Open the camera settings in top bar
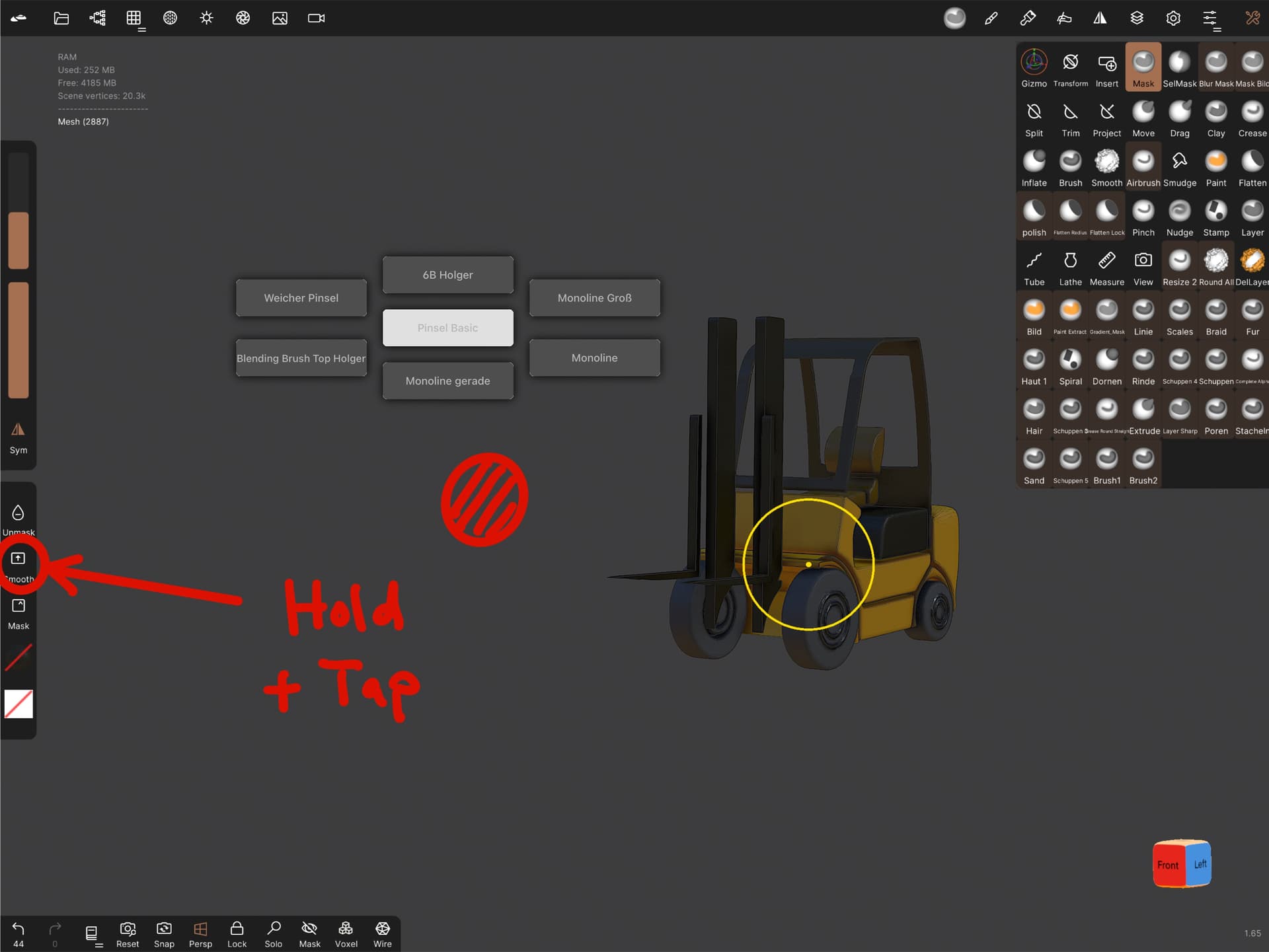The height and width of the screenshot is (952, 1269). (x=316, y=18)
